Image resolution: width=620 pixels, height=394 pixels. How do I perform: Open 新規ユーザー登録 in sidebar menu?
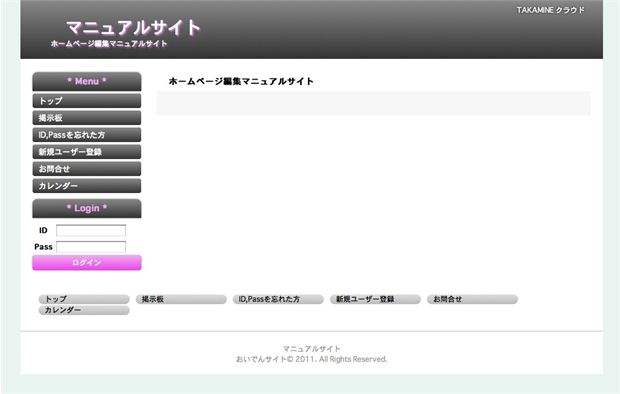87,152
